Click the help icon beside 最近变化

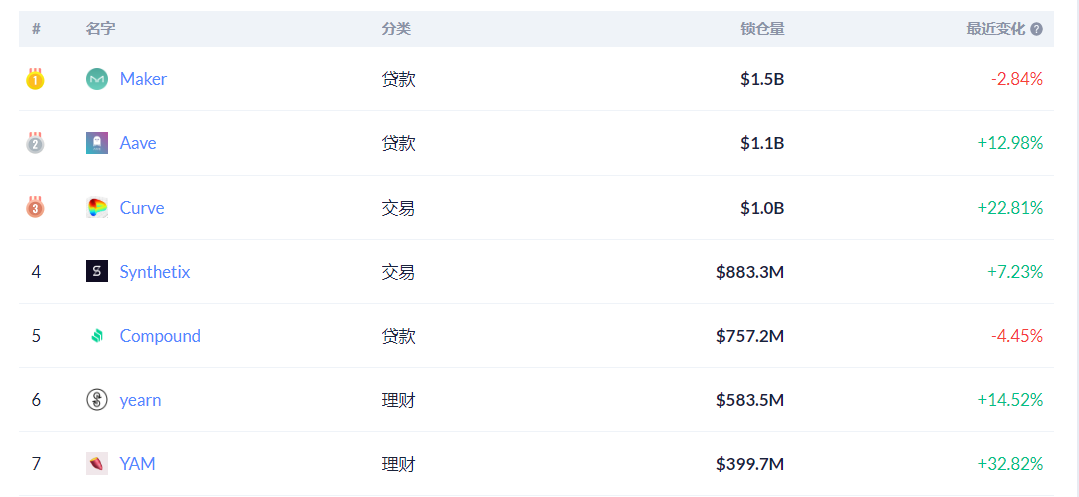(1036, 29)
